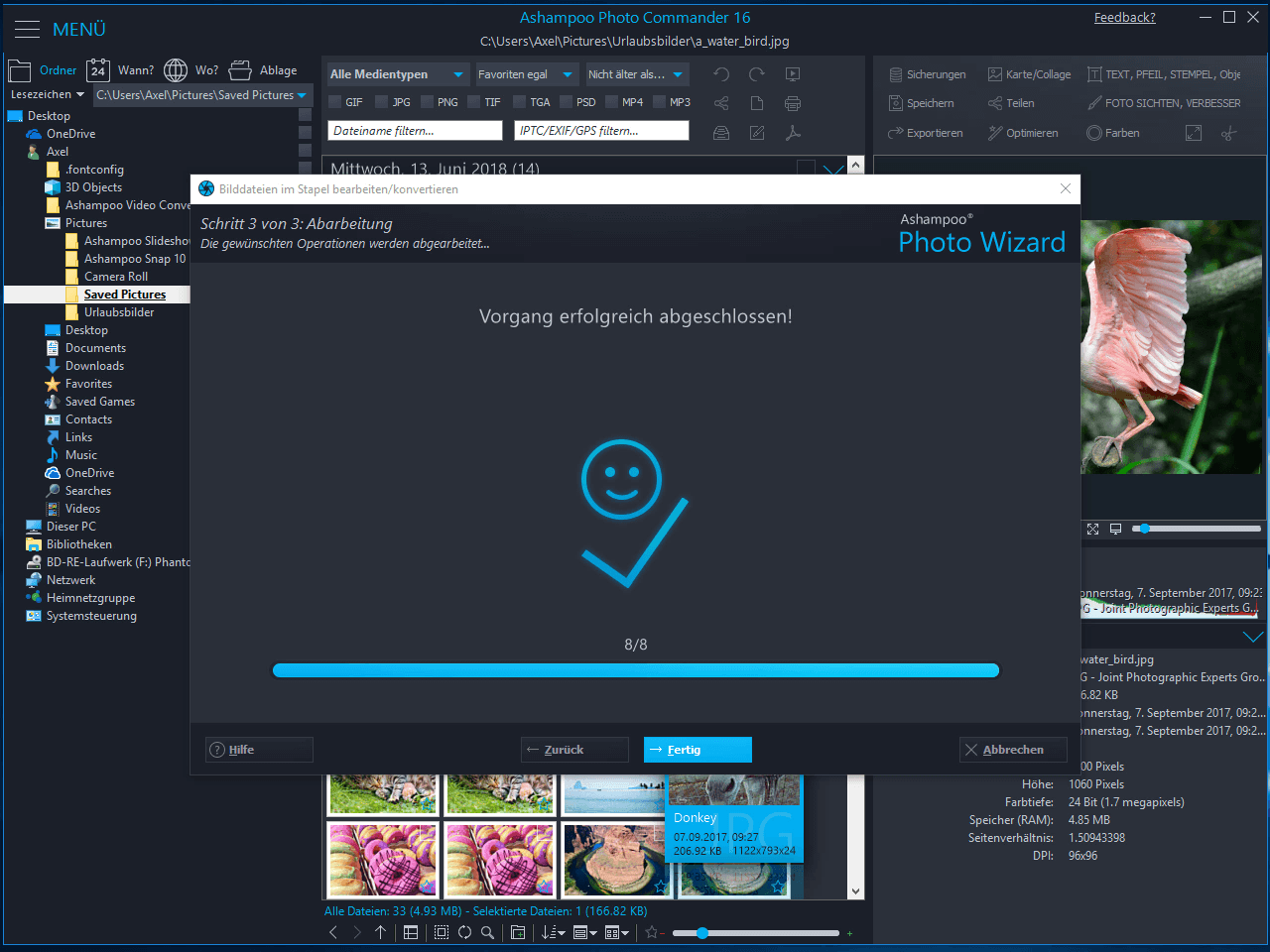
Task: Adjust the thumbnail size slider
Action: tap(756, 933)
